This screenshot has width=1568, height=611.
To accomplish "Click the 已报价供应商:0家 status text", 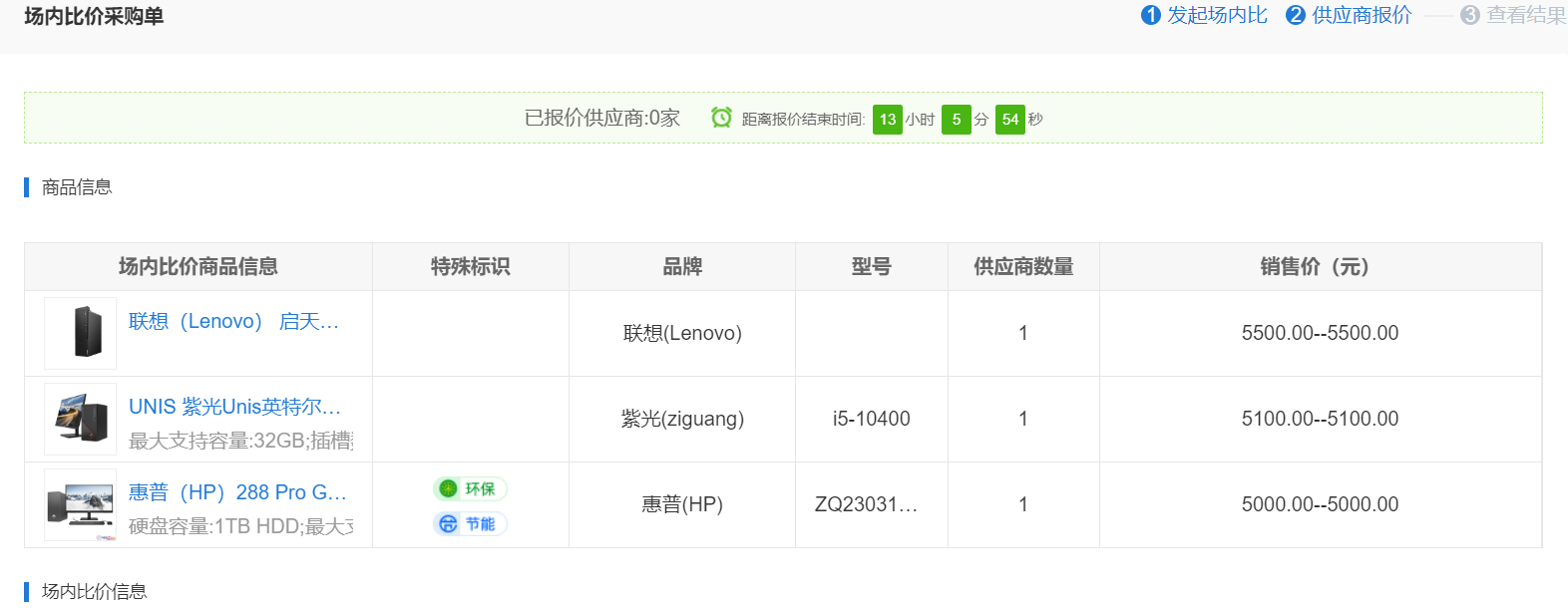I will point(602,118).
